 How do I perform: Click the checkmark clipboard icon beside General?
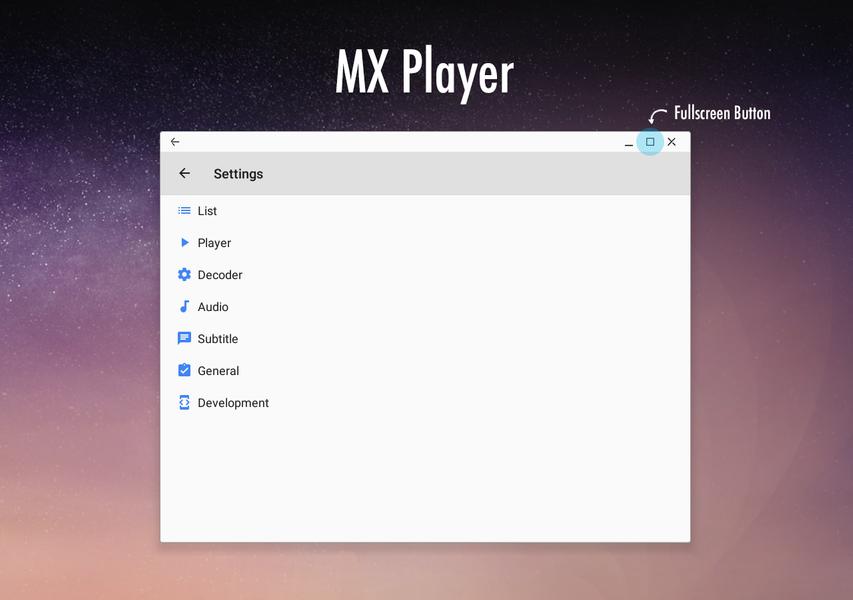184,370
